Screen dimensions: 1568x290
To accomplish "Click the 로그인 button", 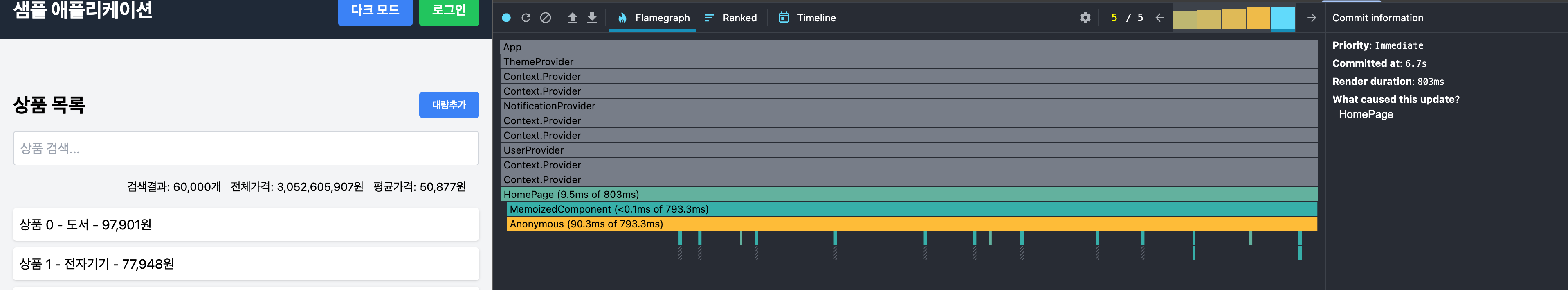I will coord(449,11).
